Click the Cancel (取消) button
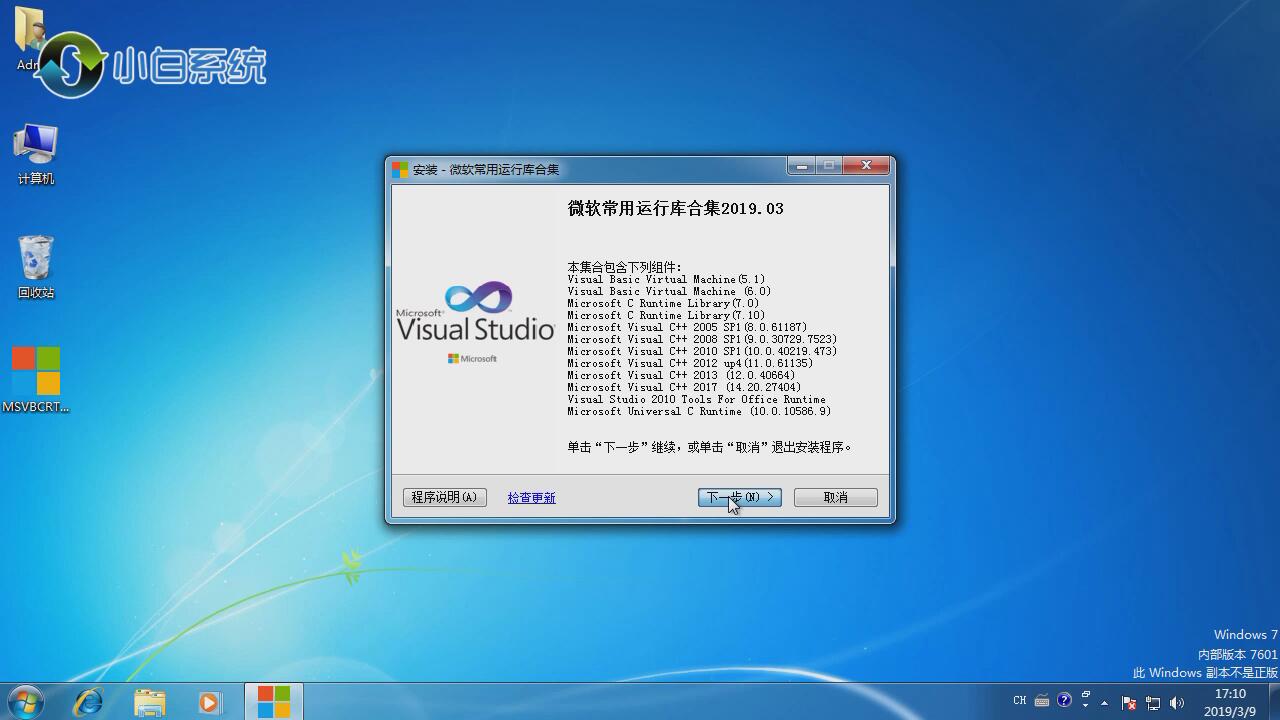This screenshot has width=1280, height=720. point(835,497)
